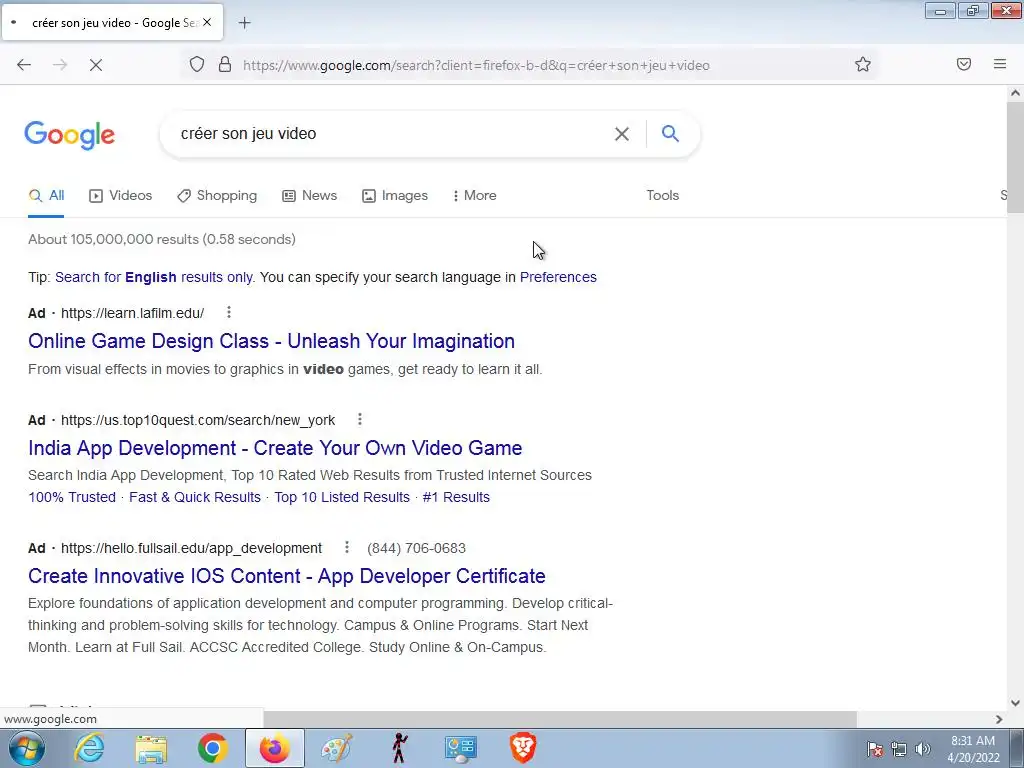Click the '100% Trusted' sitelink
The width and height of the screenshot is (1024, 768).
click(72, 497)
